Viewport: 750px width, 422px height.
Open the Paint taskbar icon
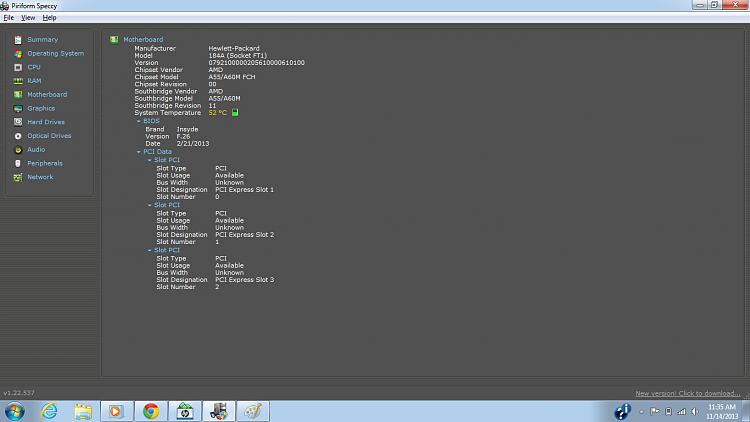click(x=253, y=411)
